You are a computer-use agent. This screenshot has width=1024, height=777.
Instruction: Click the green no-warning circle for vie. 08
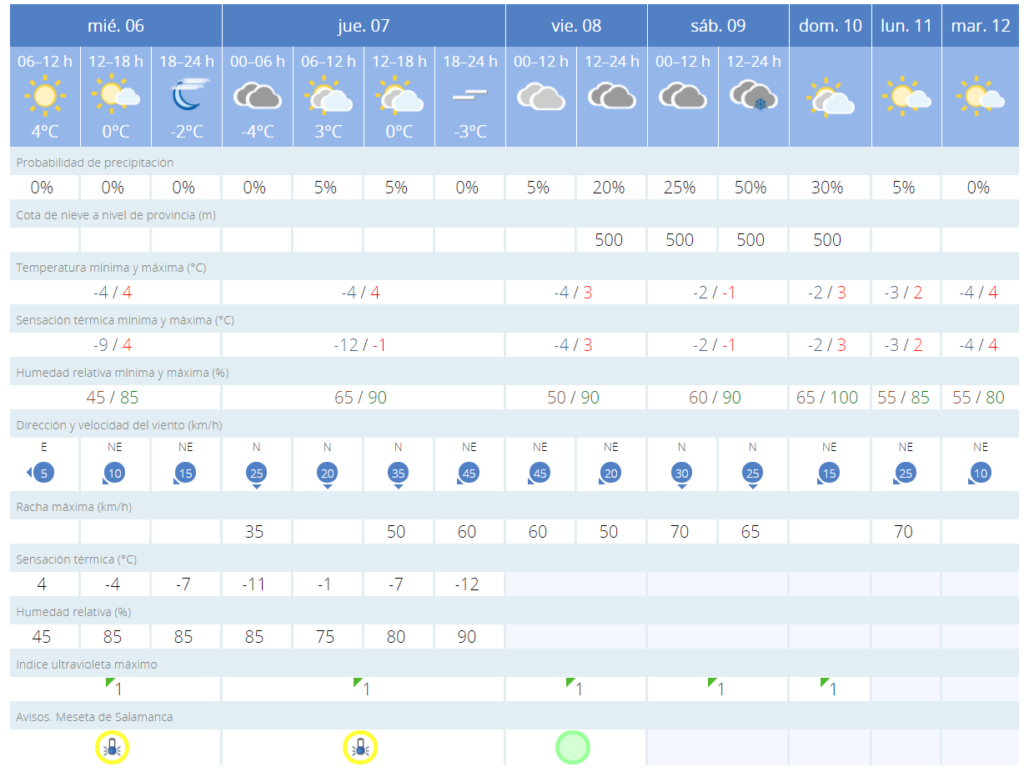tap(573, 748)
